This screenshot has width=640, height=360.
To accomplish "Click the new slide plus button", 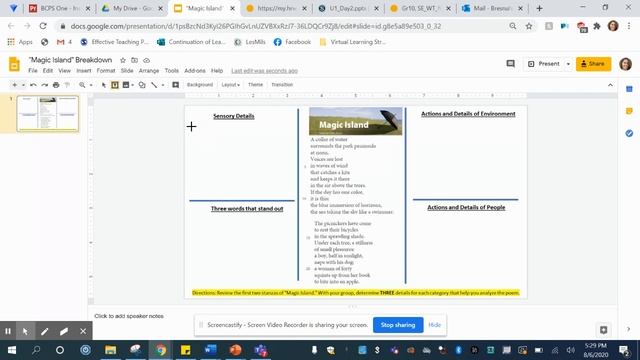I will coord(14,85).
